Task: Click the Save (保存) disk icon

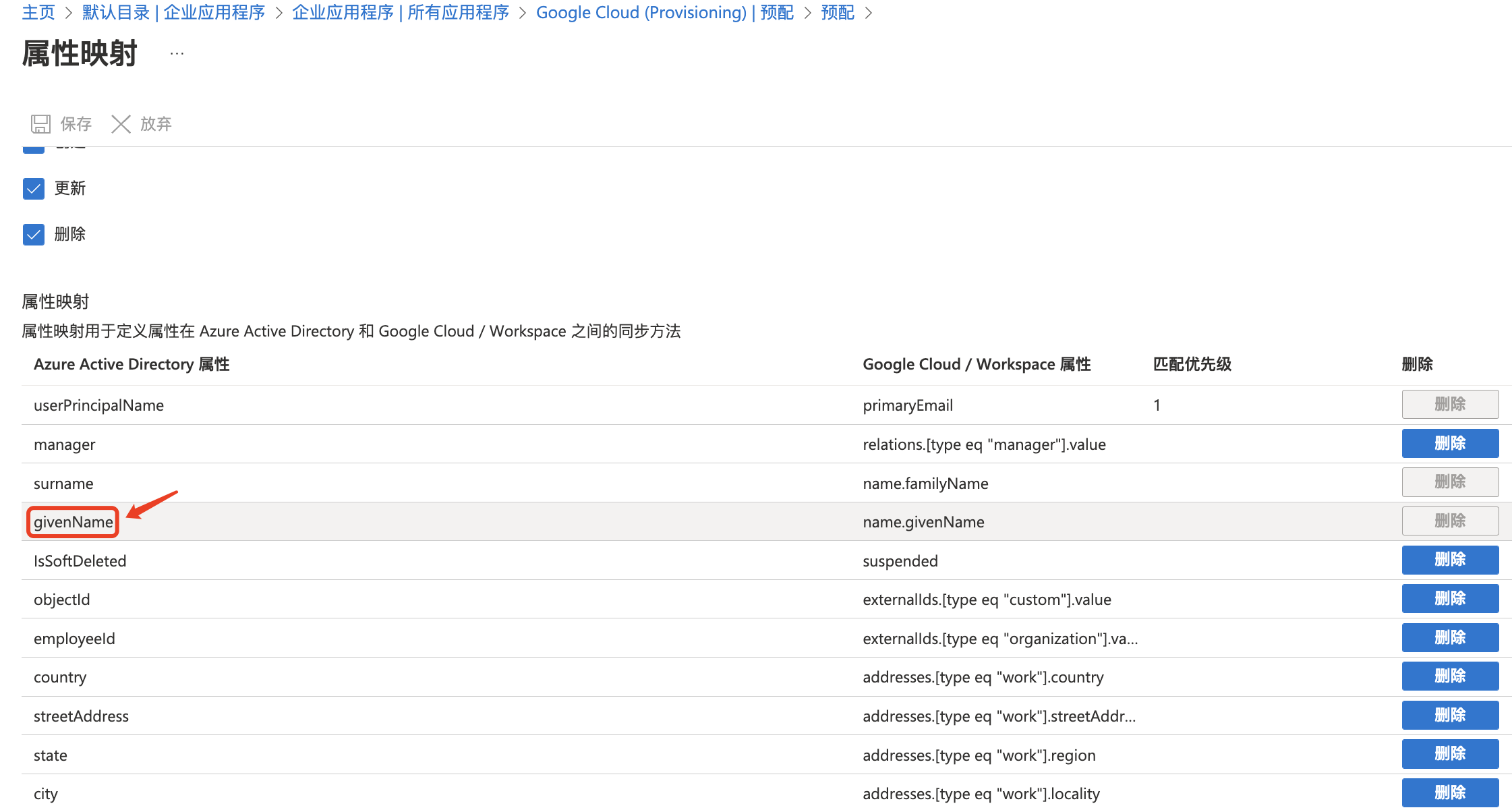Action: (x=40, y=123)
